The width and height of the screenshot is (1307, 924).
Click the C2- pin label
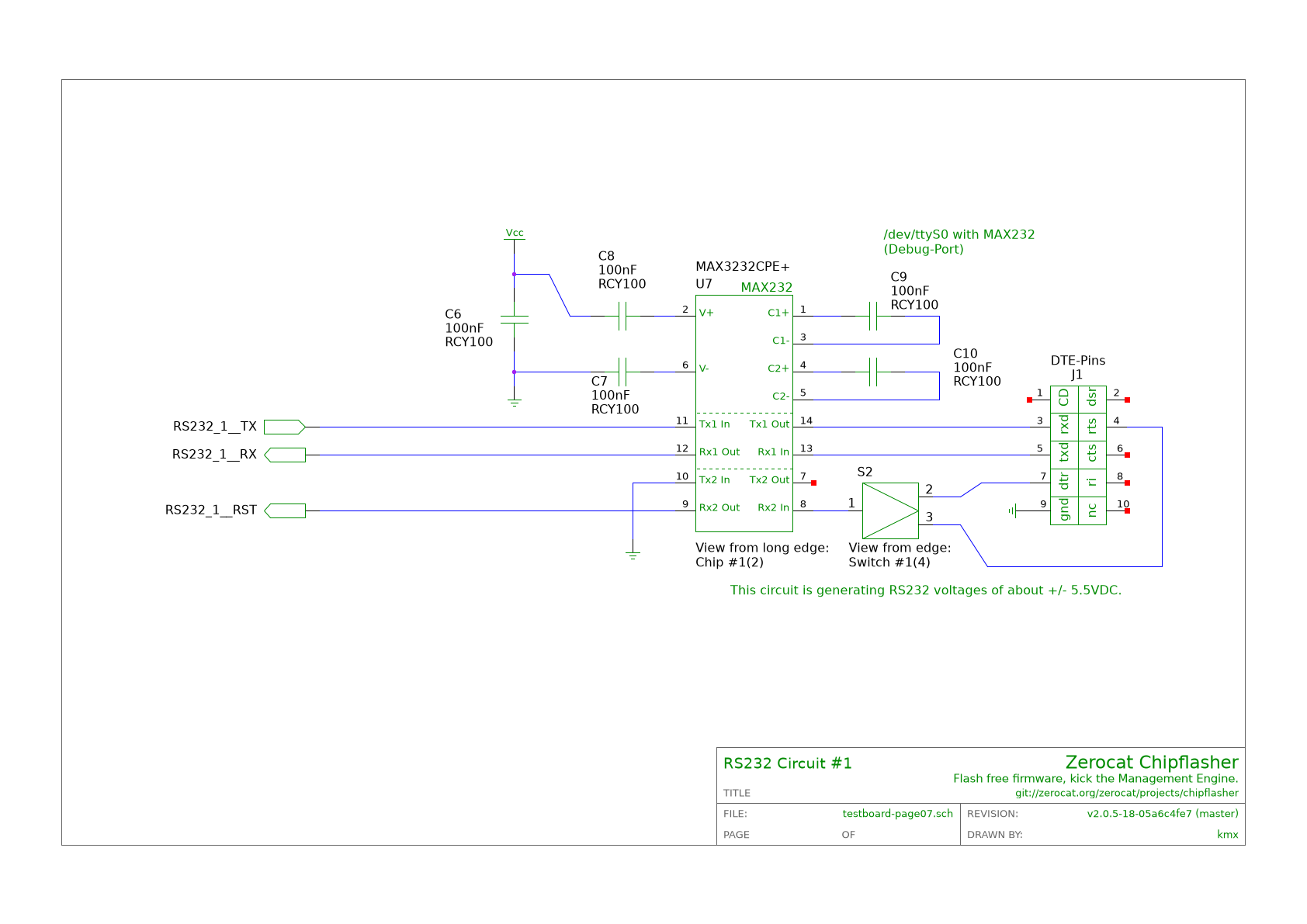pos(781,396)
